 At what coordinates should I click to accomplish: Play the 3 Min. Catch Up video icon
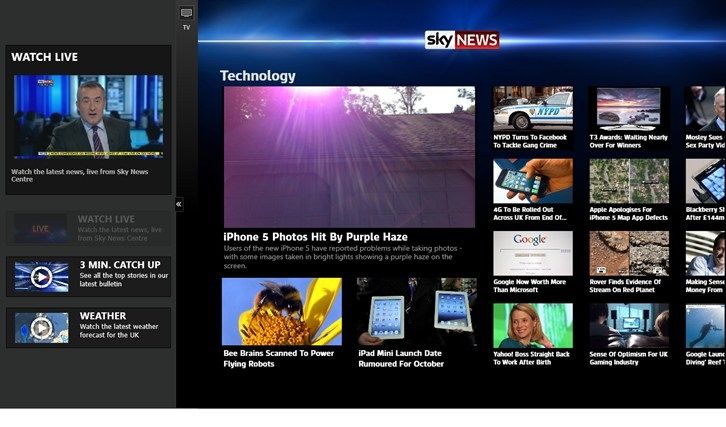[x=41, y=277]
